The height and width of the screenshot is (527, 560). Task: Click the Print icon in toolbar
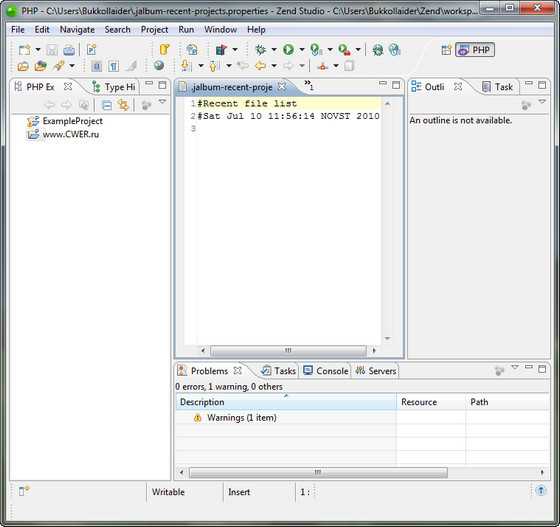(x=69, y=50)
